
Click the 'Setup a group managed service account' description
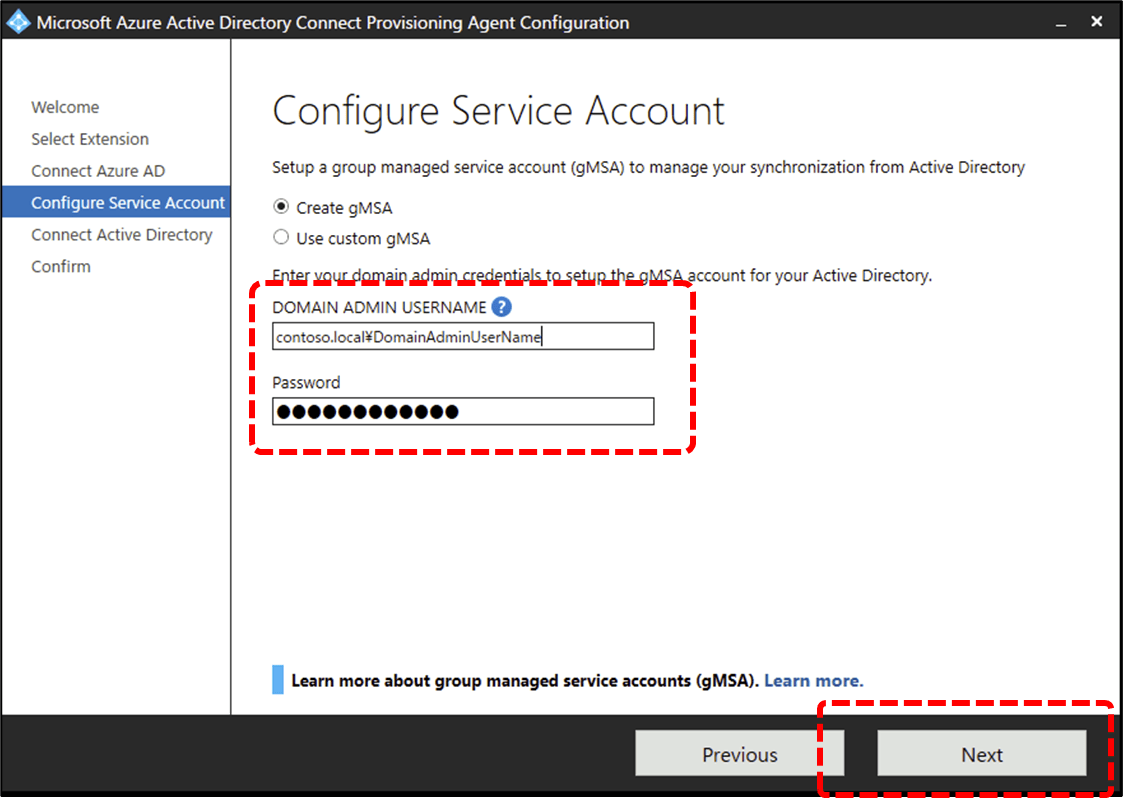[648, 168]
